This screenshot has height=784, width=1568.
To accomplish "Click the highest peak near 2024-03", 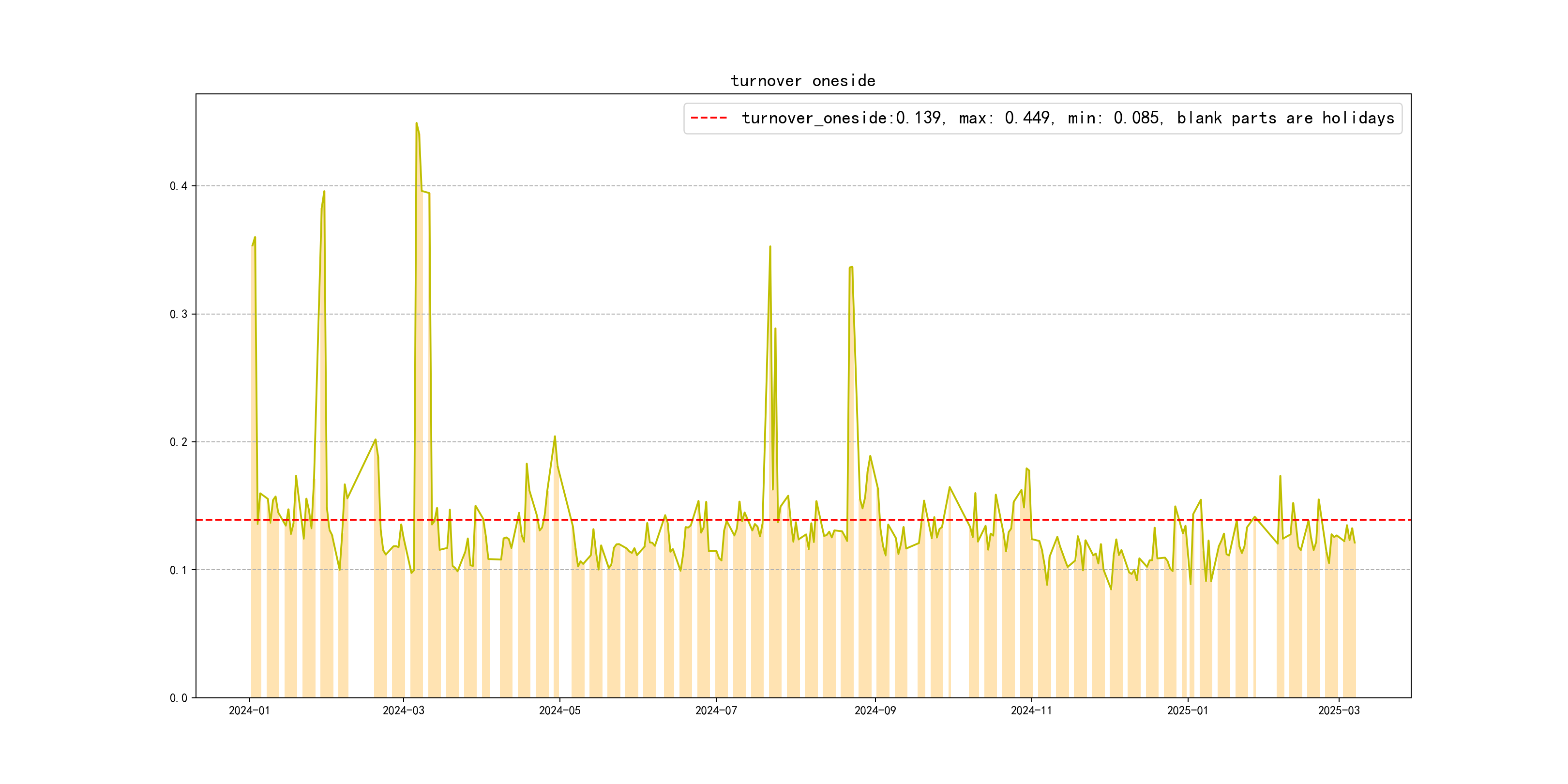I will click(x=416, y=123).
